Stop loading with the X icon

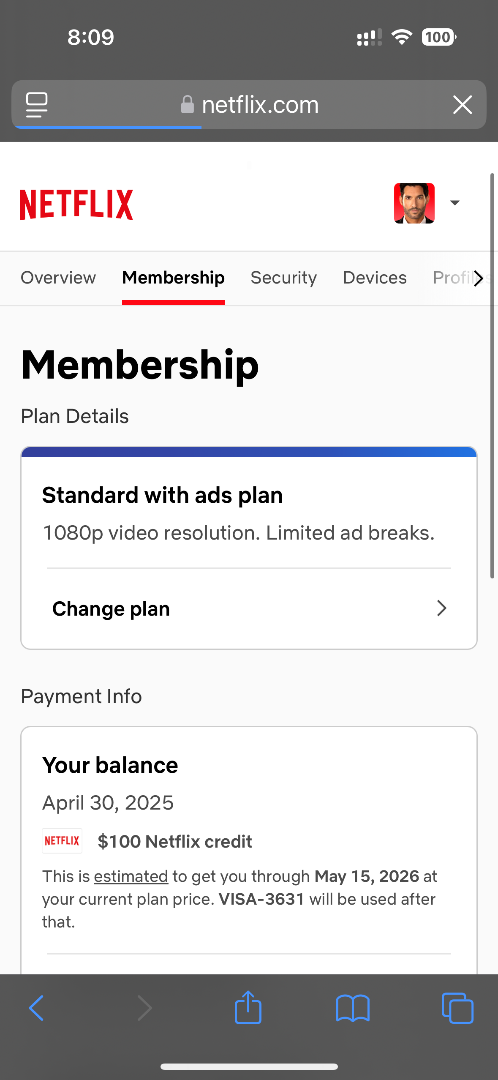[x=462, y=105]
